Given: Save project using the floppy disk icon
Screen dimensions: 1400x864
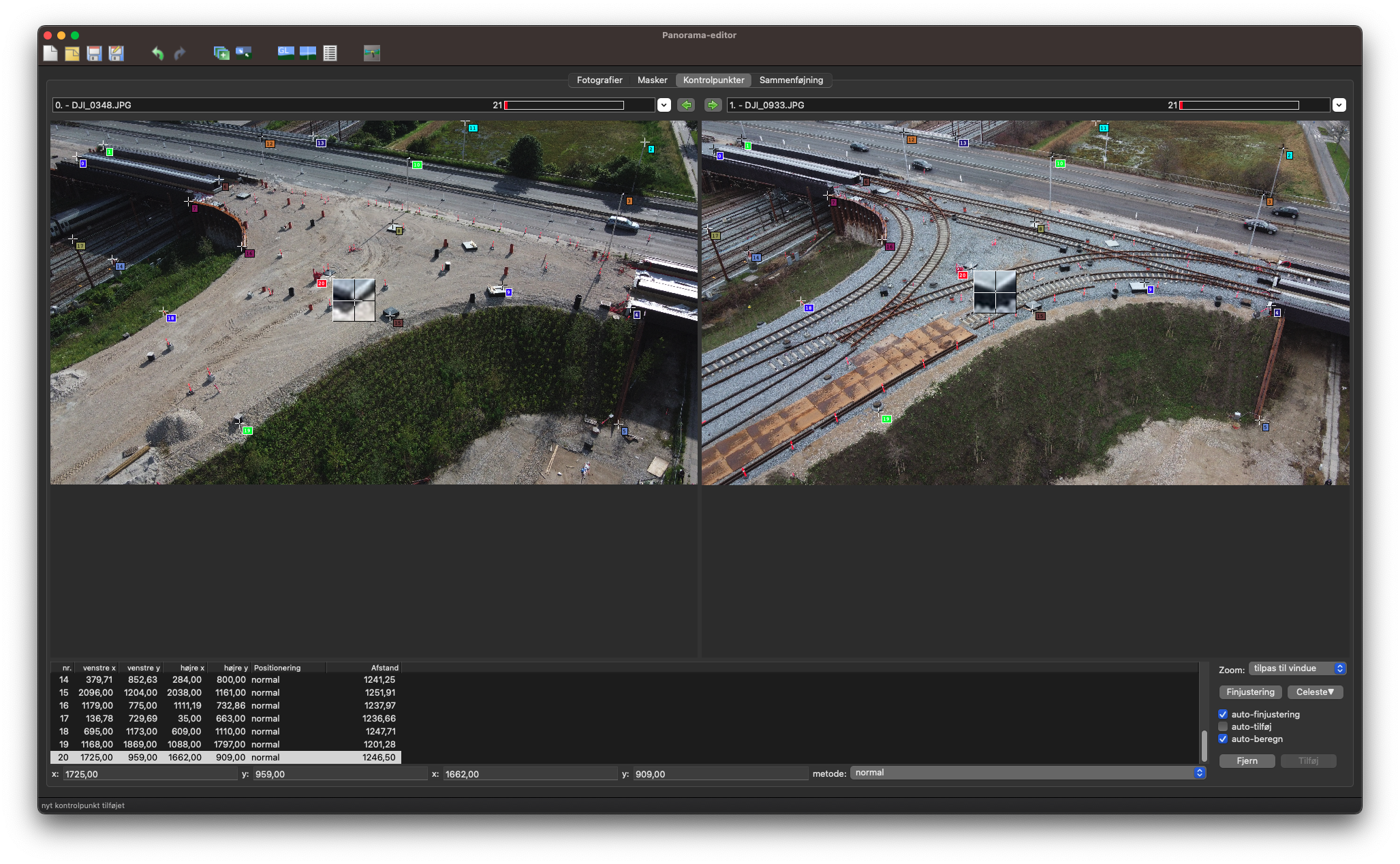Looking at the screenshot, I should [94, 53].
